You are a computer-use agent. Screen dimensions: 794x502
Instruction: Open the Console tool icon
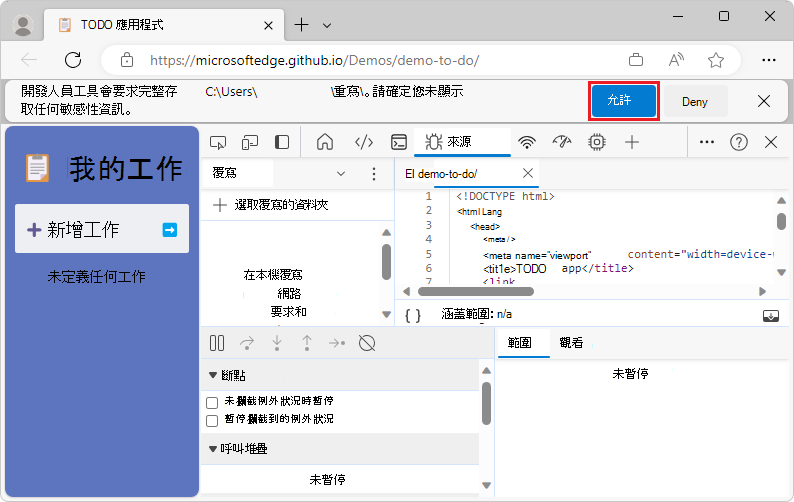[x=399, y=142]
